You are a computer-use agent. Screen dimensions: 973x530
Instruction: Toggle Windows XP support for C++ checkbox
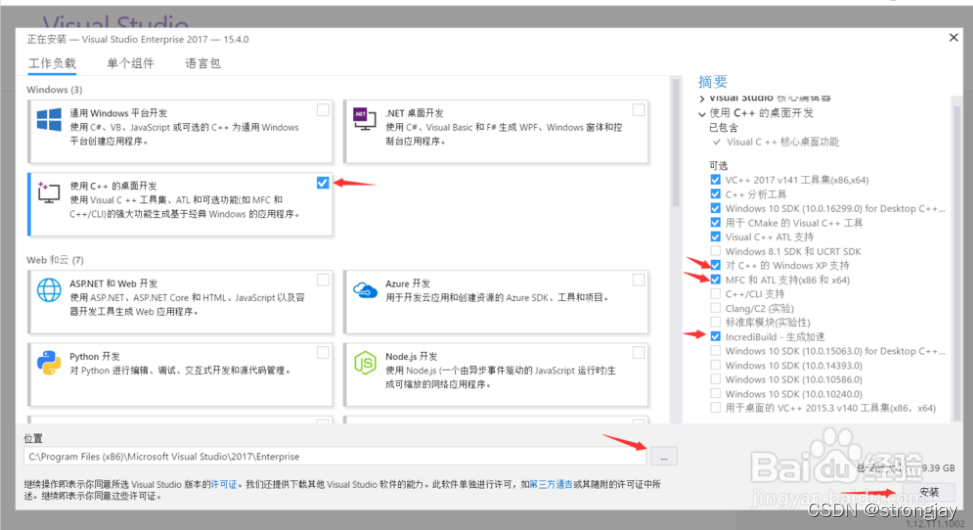(715, 266)
